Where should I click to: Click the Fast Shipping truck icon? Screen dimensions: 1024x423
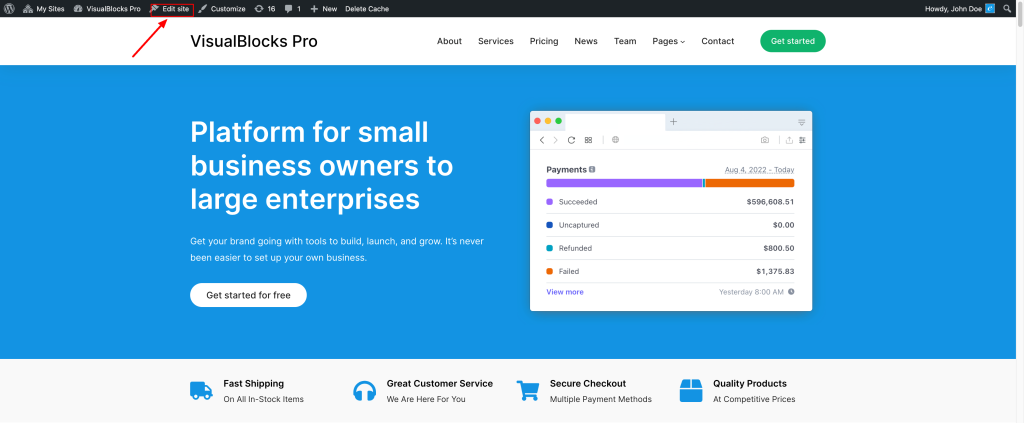tap(201, 390)
